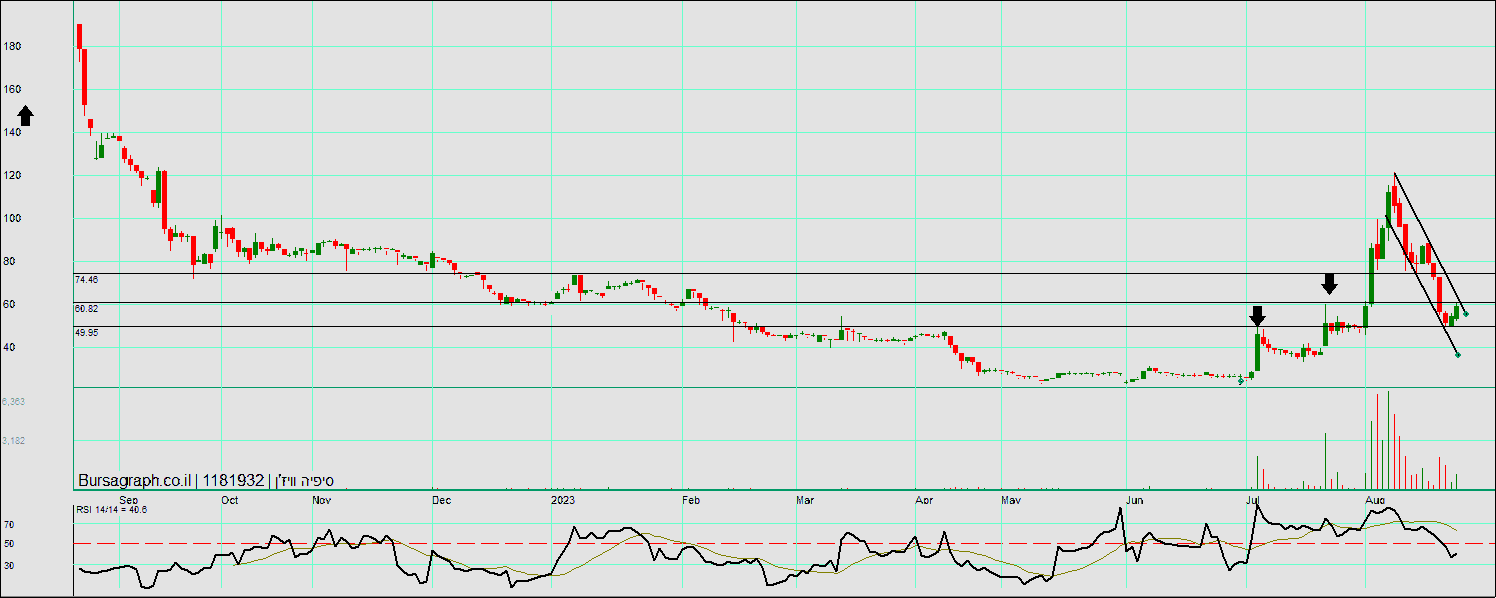Click the 2023 label on the time axis
The height and width of the screenshot is (598, 1496).
[564, 498]
